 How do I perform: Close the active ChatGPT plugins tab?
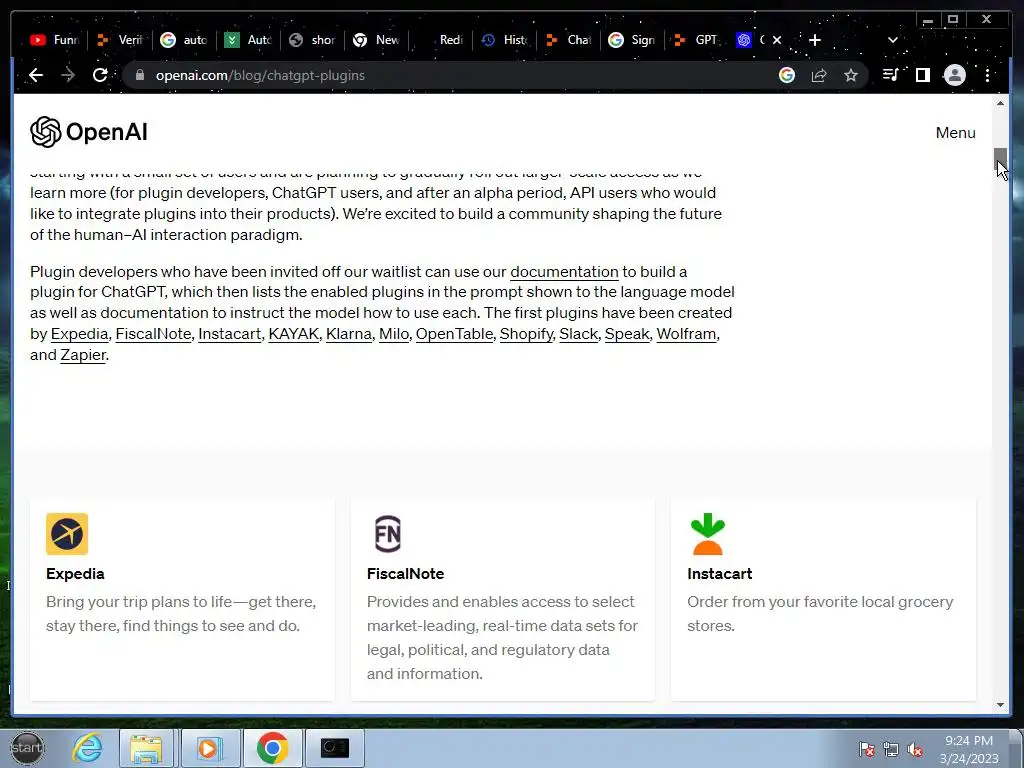coord(776,40)
